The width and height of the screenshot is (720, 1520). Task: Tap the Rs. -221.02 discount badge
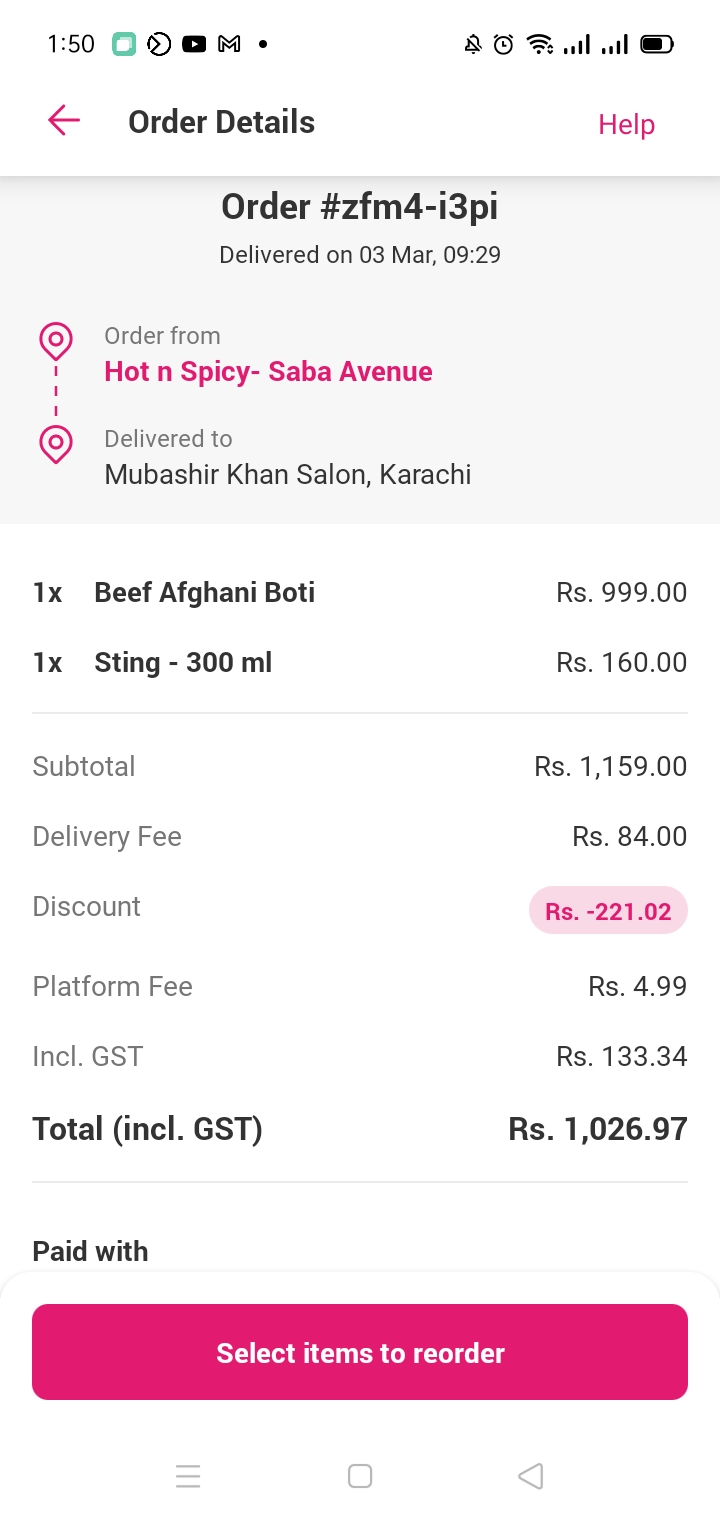pyautogui.click(x=608, y=911)
